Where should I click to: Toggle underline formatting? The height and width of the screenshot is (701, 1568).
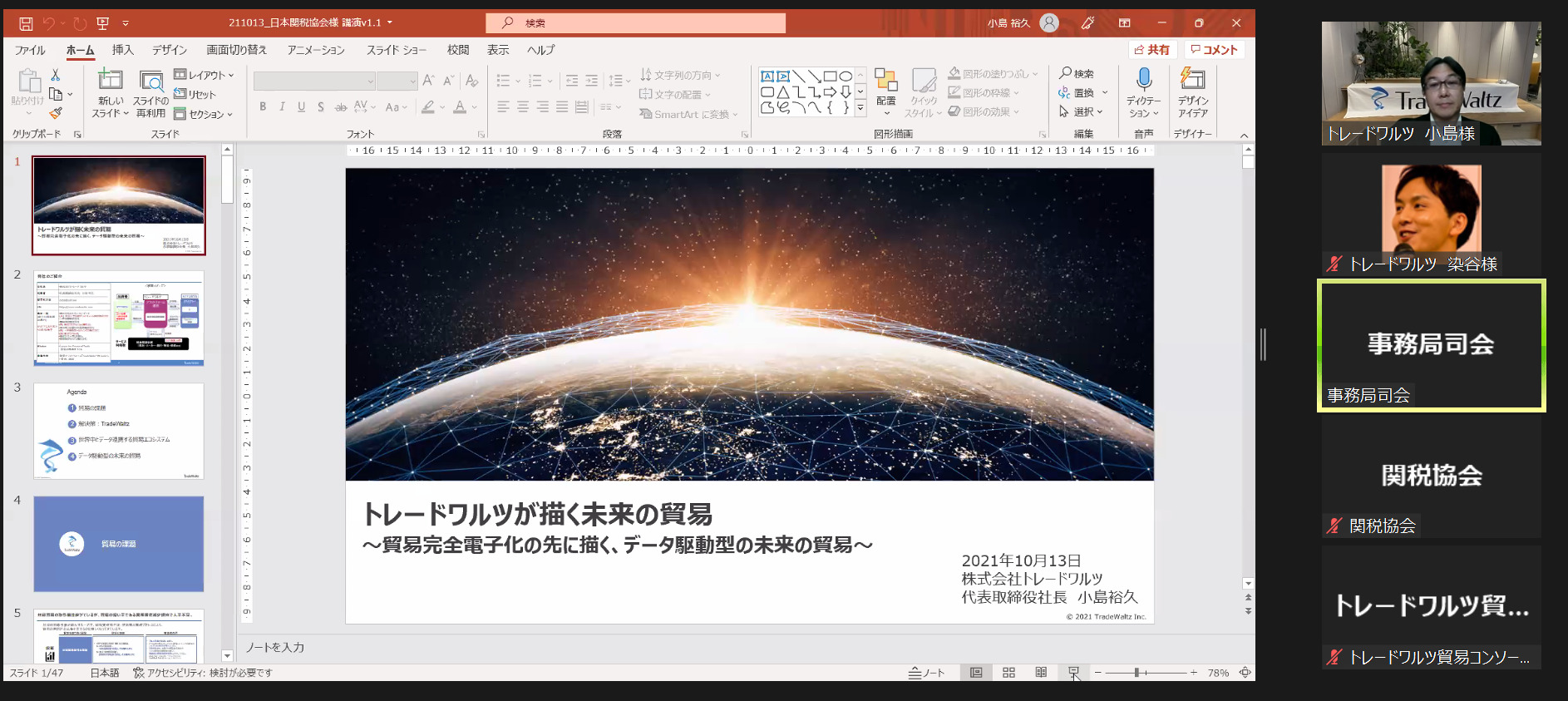pos(301,106)
